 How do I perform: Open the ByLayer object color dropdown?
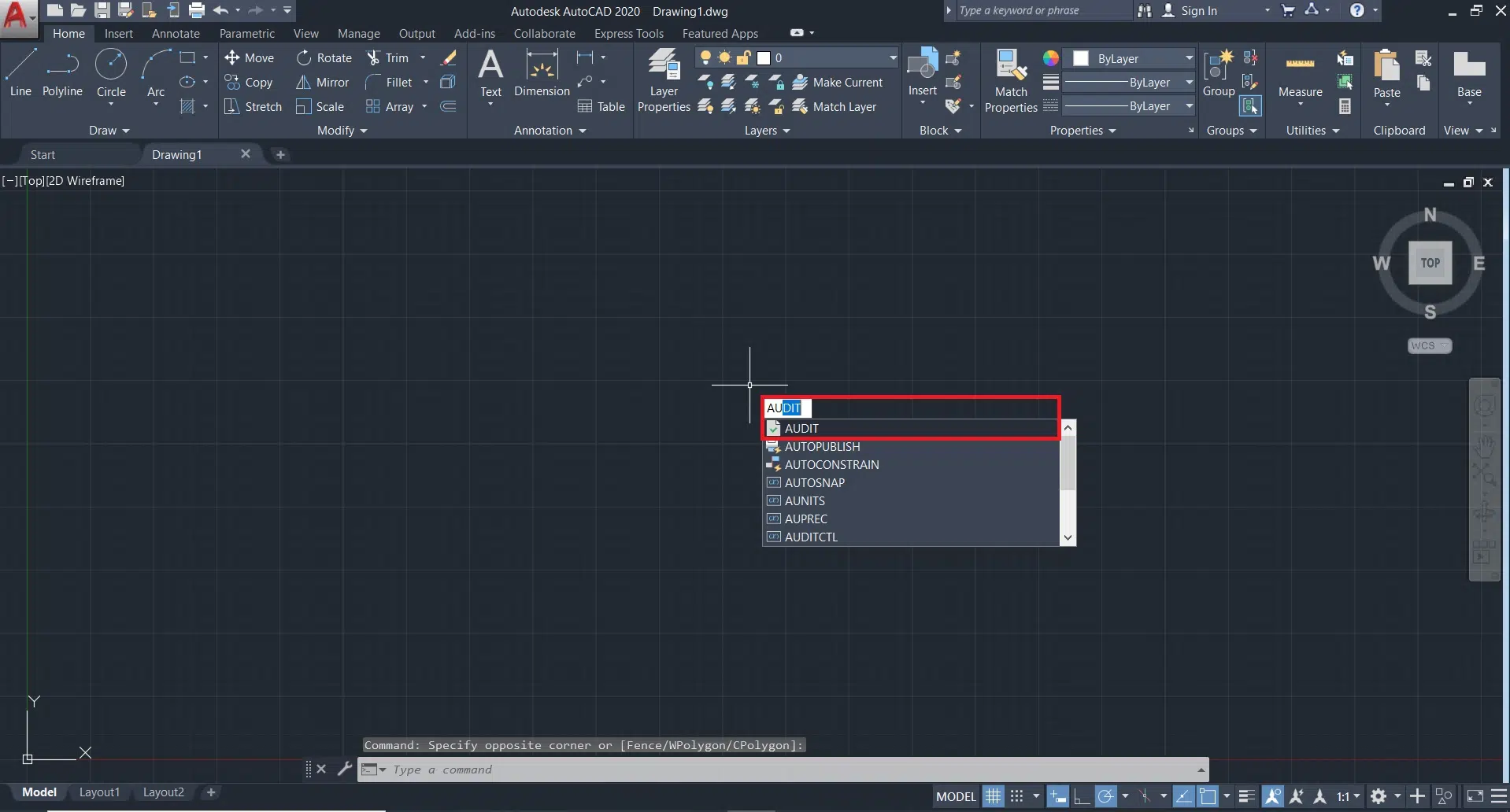(x=1189, y=59)
